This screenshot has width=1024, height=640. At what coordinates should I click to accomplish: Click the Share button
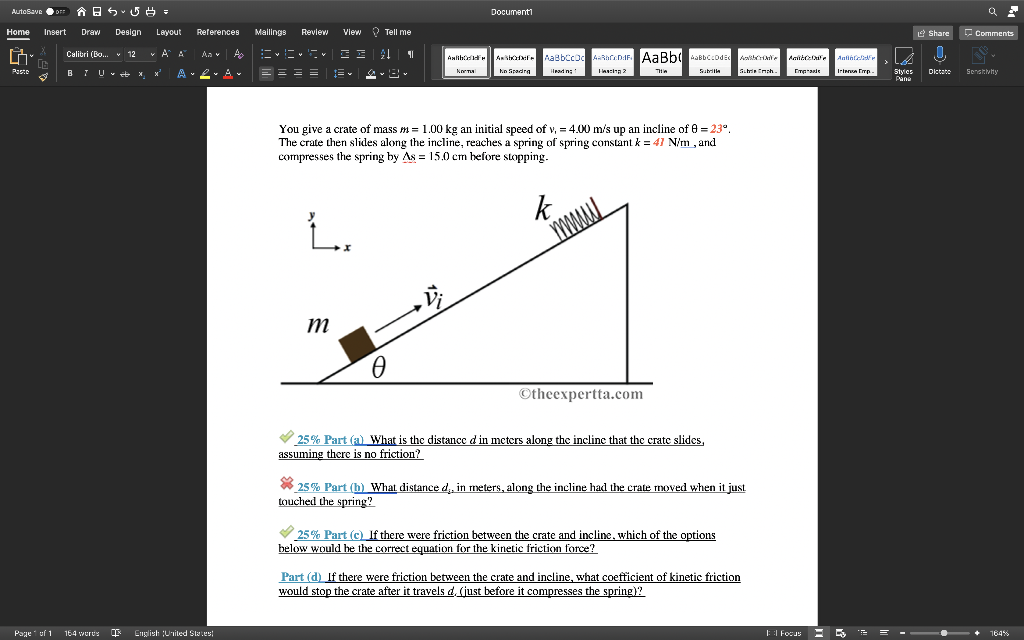click(x=932, y=31)
